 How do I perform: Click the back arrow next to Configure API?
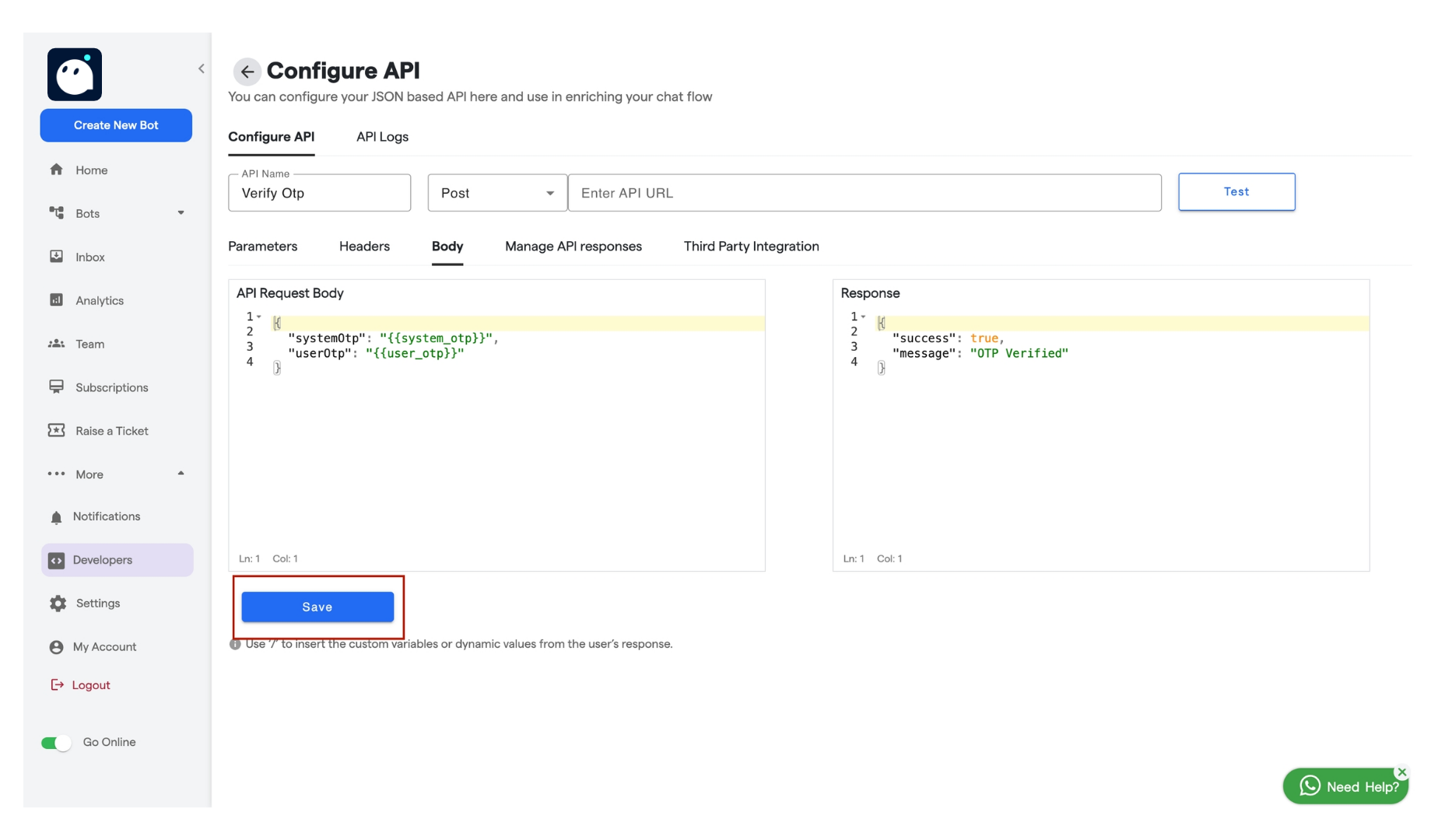pyautogui.click(x=247, y=72)
